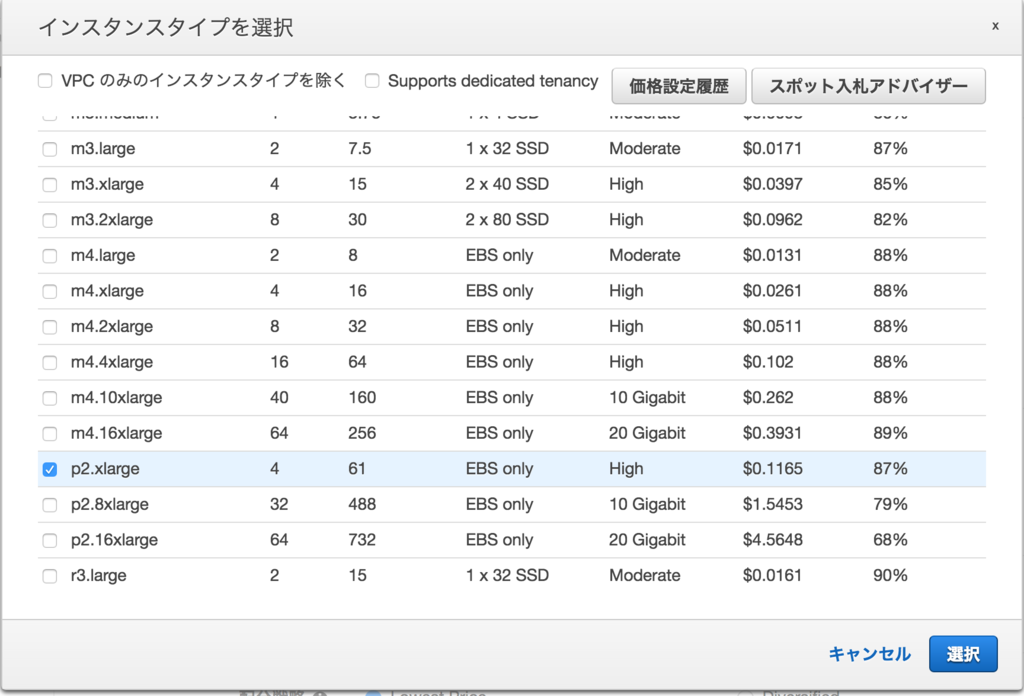
Task: Click the m4.10xlarge instance name
Action: click(116, 398)
